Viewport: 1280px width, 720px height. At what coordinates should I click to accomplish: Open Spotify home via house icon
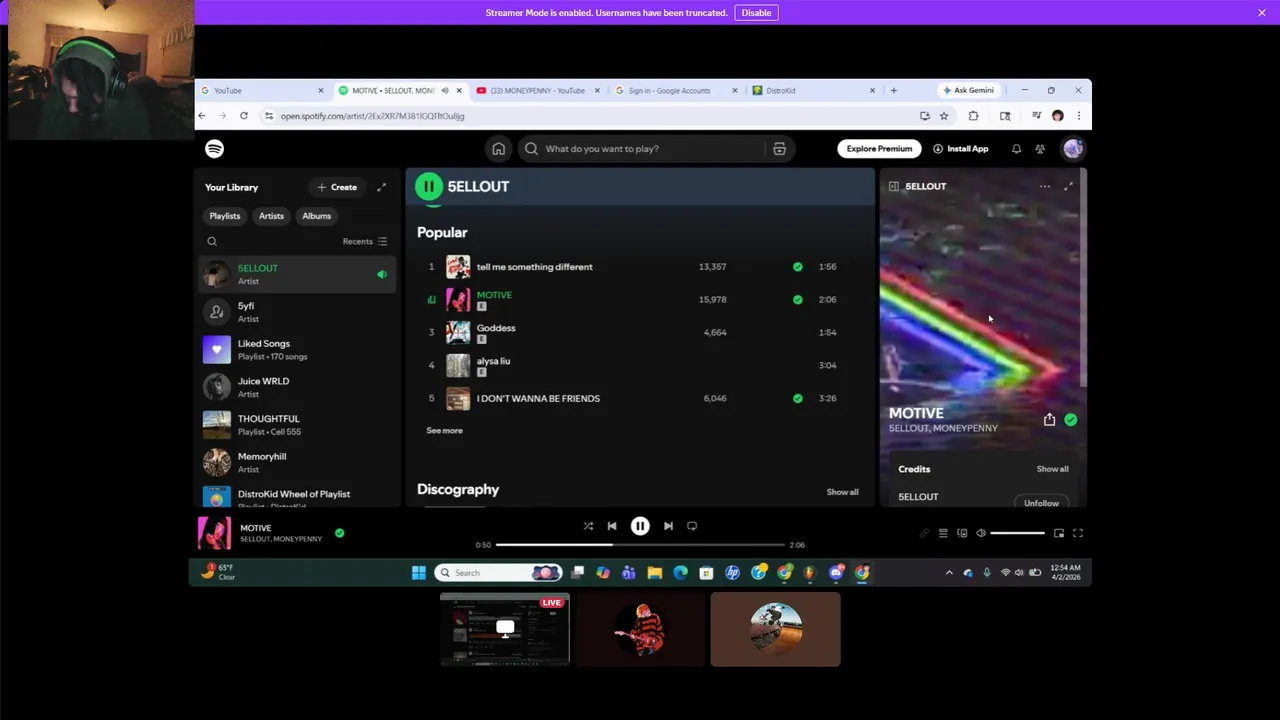pos(498,149)
